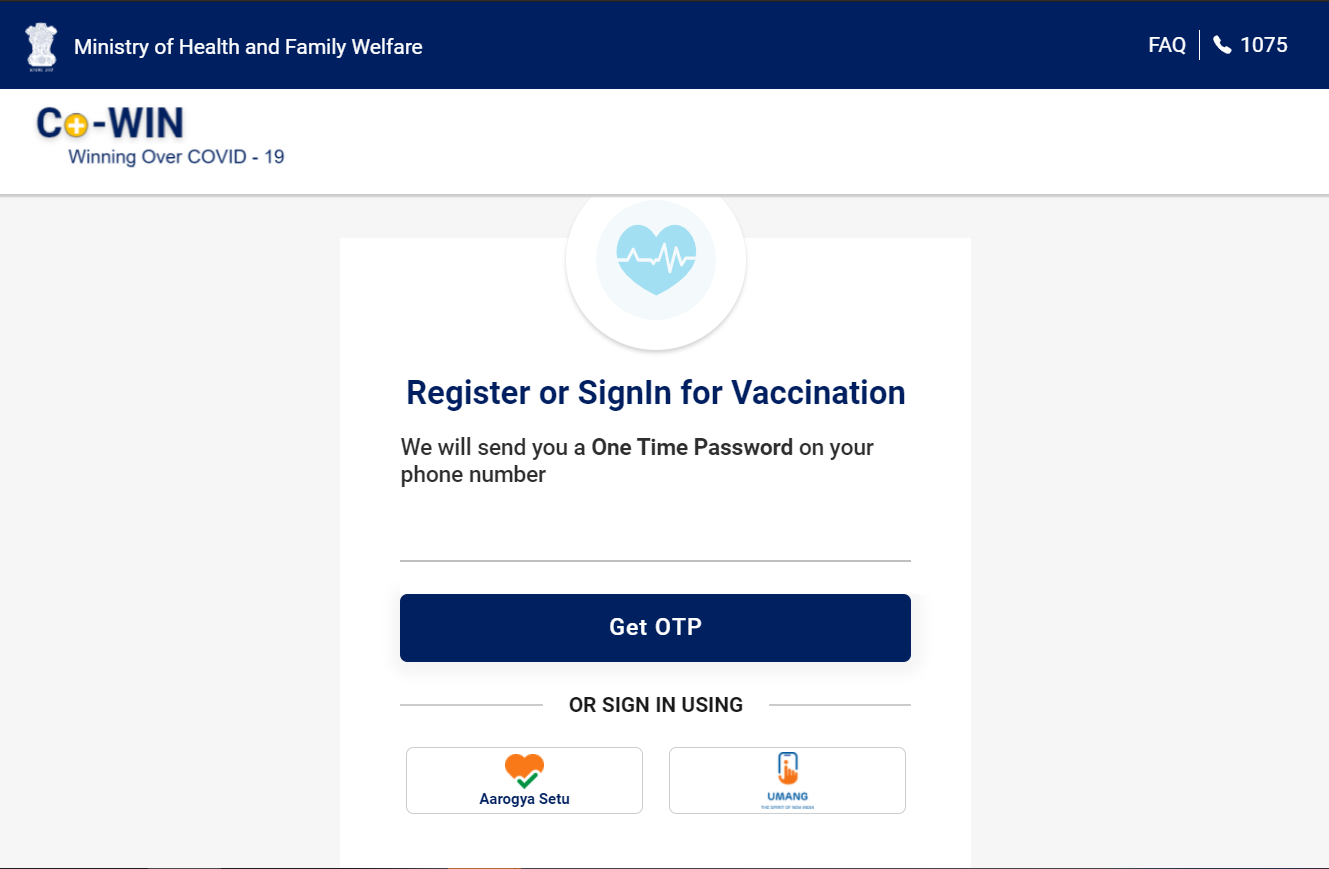
Task: Click the 1075 helpline number
Action: pos(1264,45)
